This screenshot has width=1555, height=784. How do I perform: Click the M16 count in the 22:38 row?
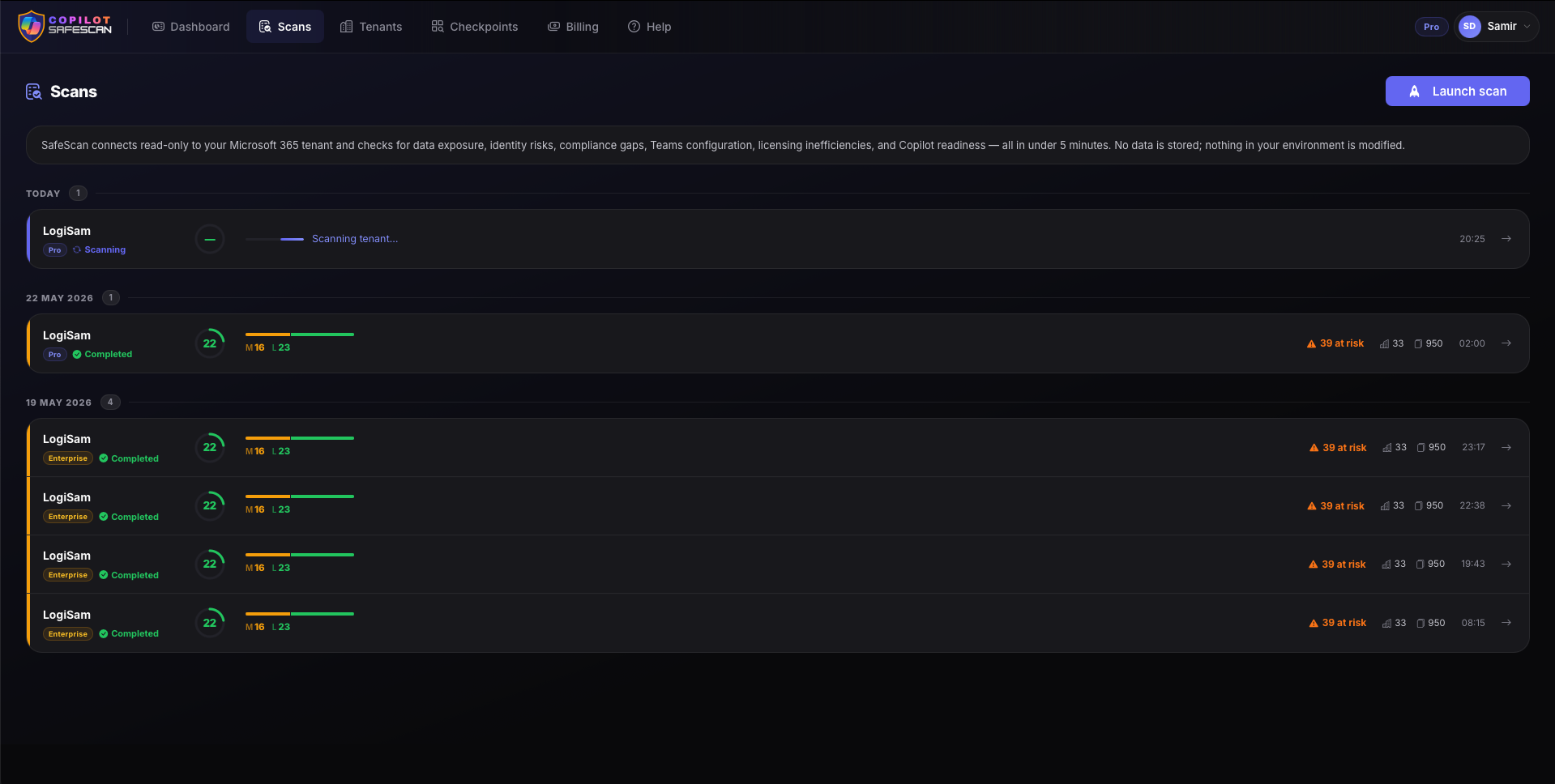click(255, 509)
